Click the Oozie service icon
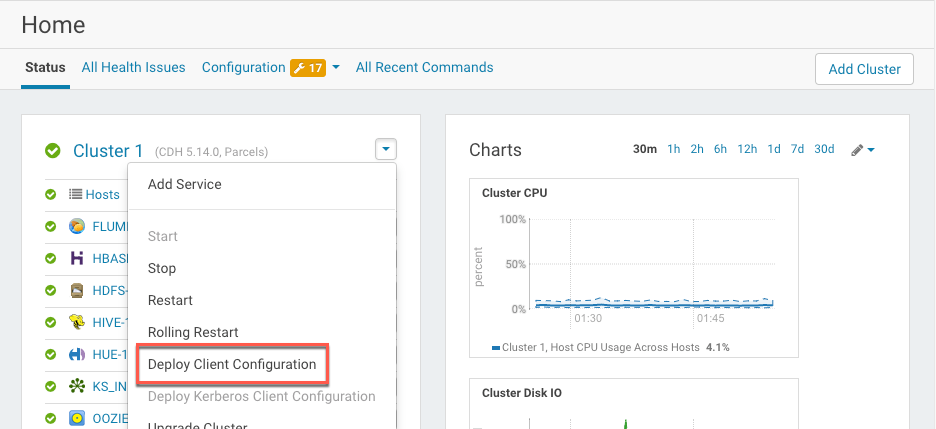The image size is (936, 429). (77, 418)
